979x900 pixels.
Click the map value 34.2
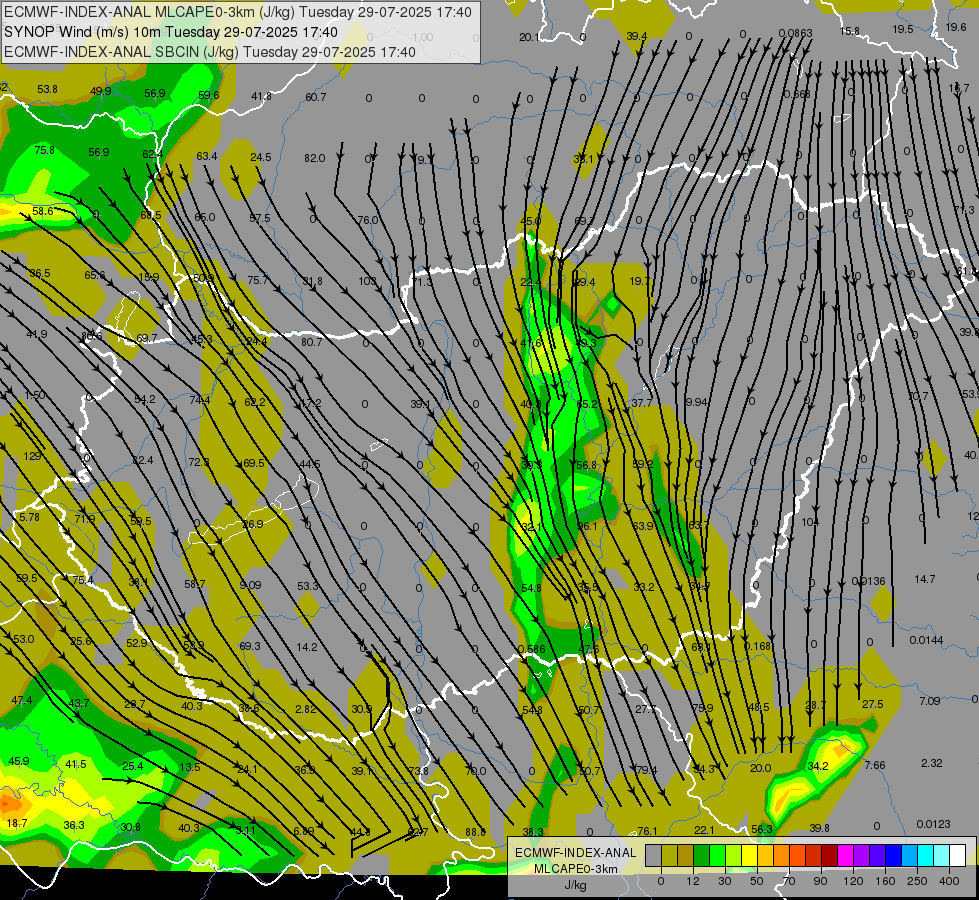(x=817, y=766)
